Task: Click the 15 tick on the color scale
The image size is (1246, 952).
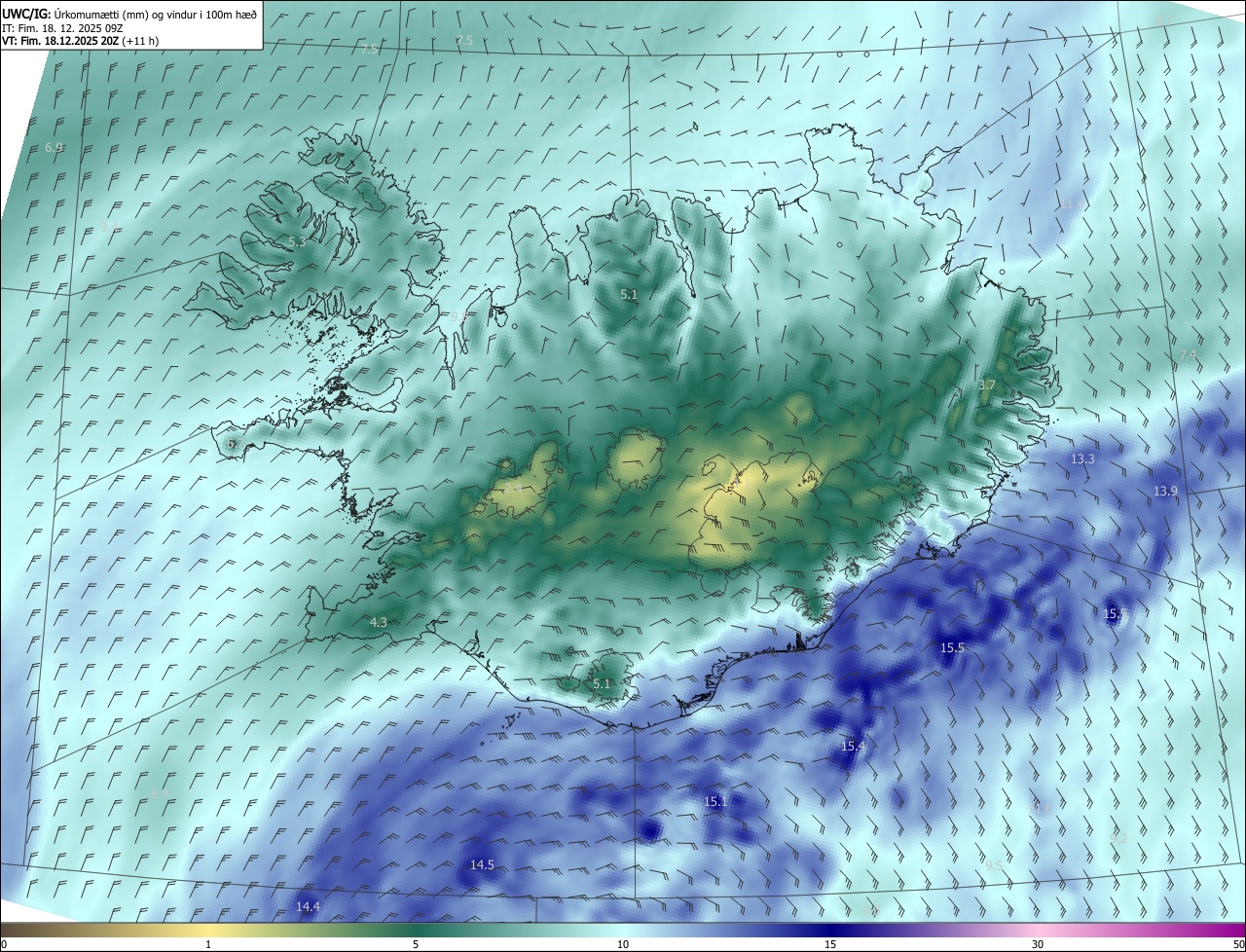Action: point(830,944)
